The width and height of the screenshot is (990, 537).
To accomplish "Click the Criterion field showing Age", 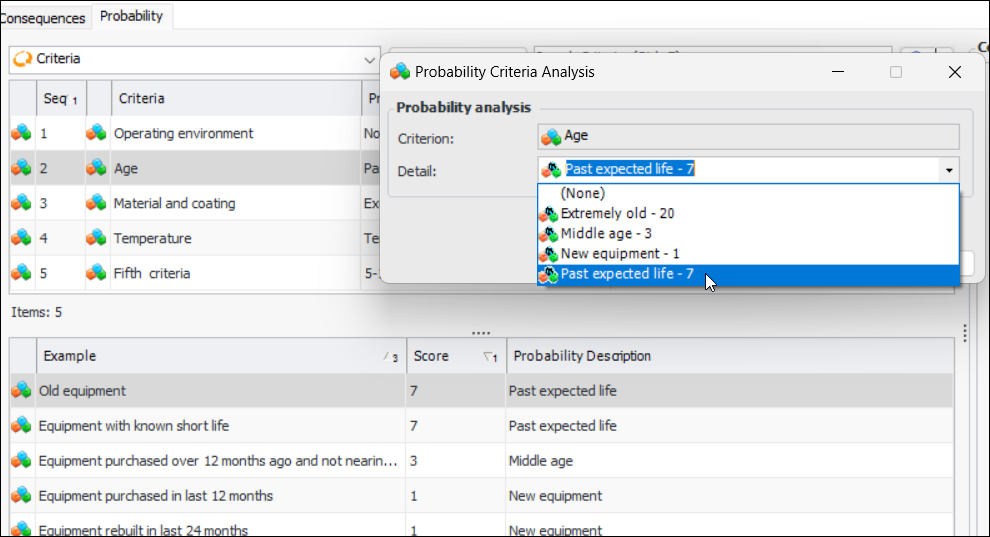I will click(748, 136).
